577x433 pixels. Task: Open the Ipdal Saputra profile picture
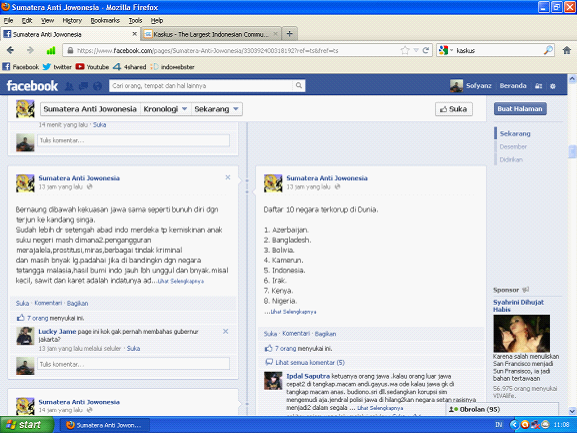tap(273, 381)
